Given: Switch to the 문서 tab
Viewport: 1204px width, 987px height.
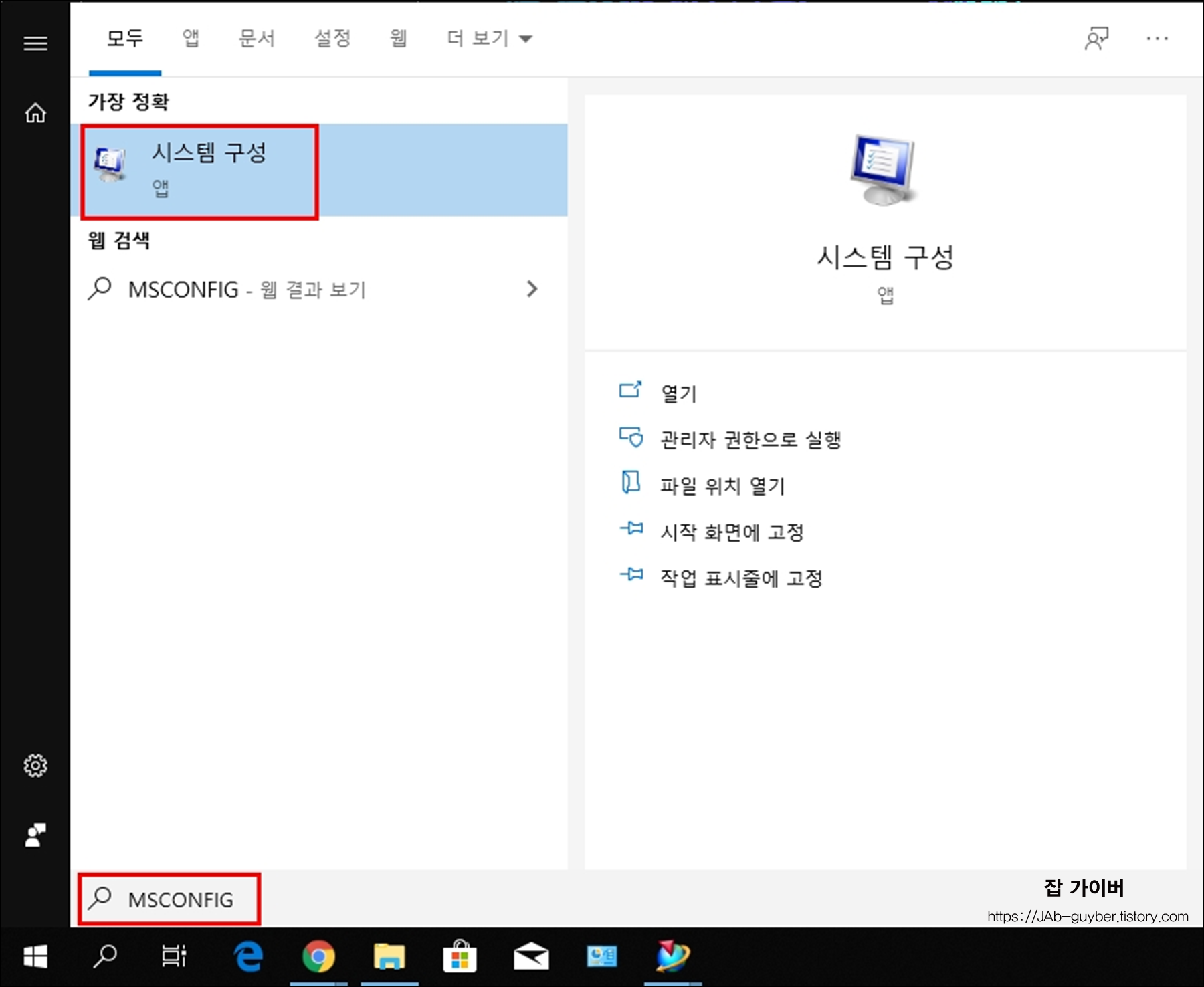Looking at the screenshot, I should pyautogui.click(x=257, y=39).
